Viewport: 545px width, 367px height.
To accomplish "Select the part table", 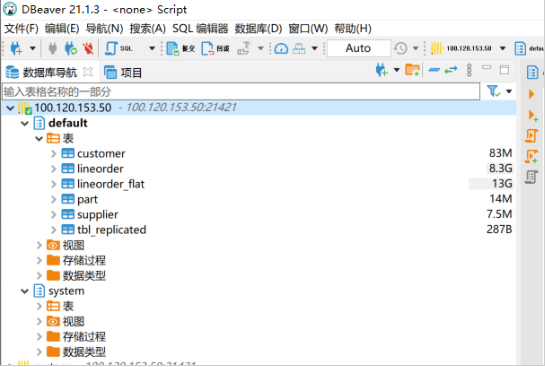I will click(87, 199).
